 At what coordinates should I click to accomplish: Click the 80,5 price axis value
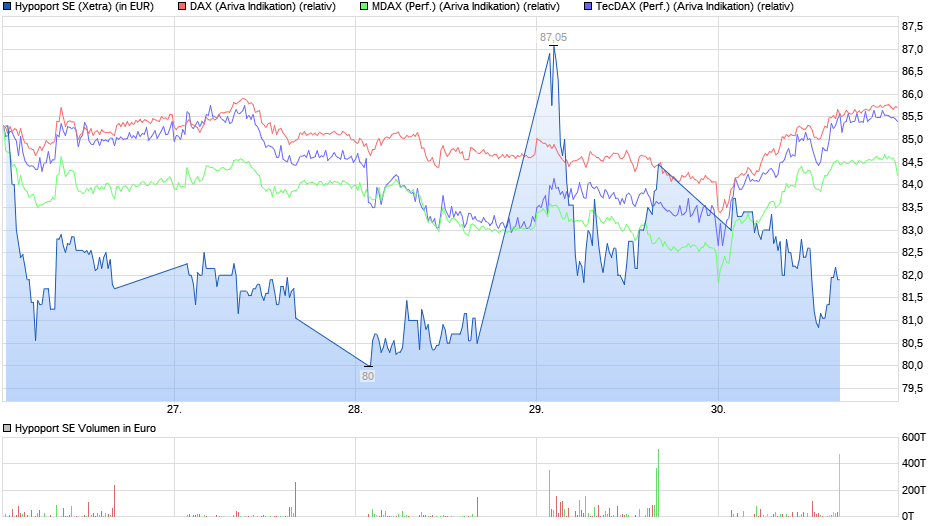point(912,342)
